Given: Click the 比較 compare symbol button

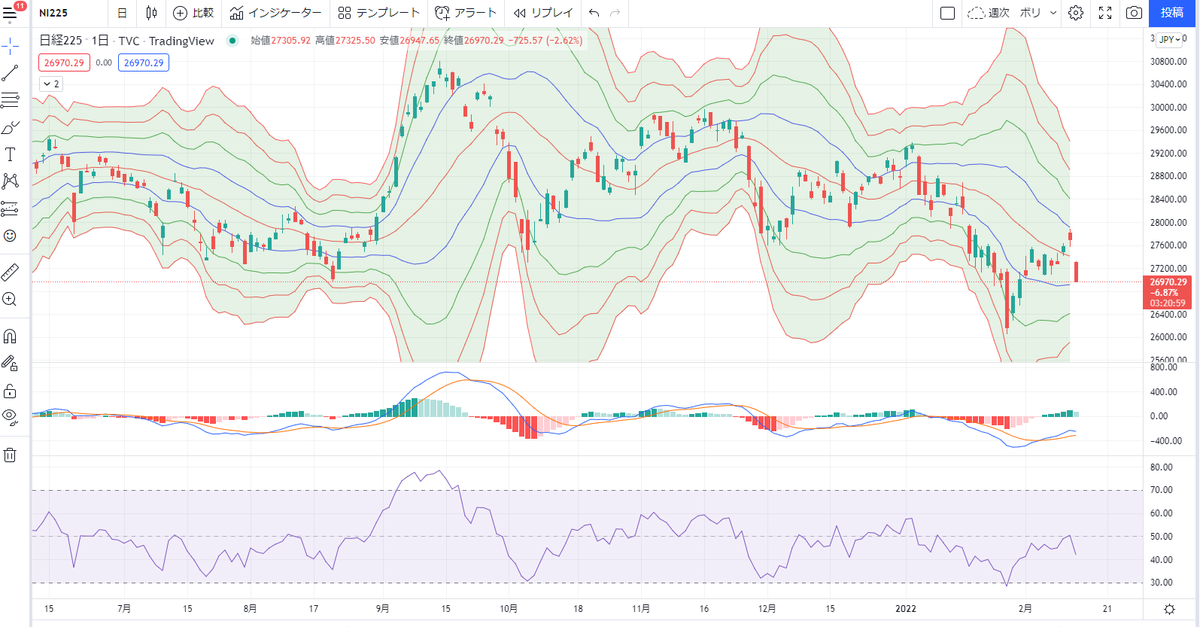Looking at the screenshot, I should (x=193, y=13).
